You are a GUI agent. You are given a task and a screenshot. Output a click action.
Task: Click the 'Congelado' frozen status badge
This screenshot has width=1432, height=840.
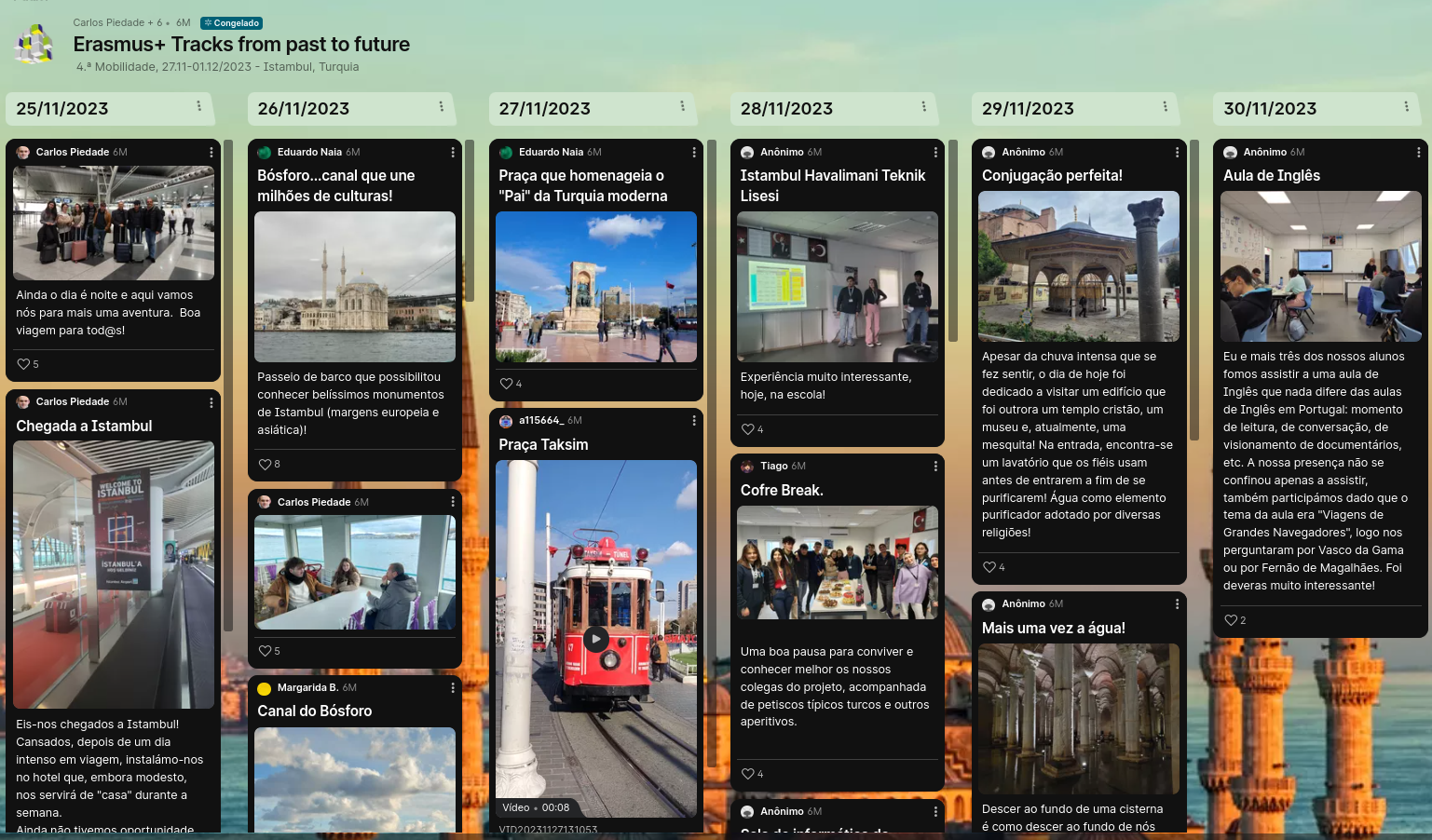[231, 23]
